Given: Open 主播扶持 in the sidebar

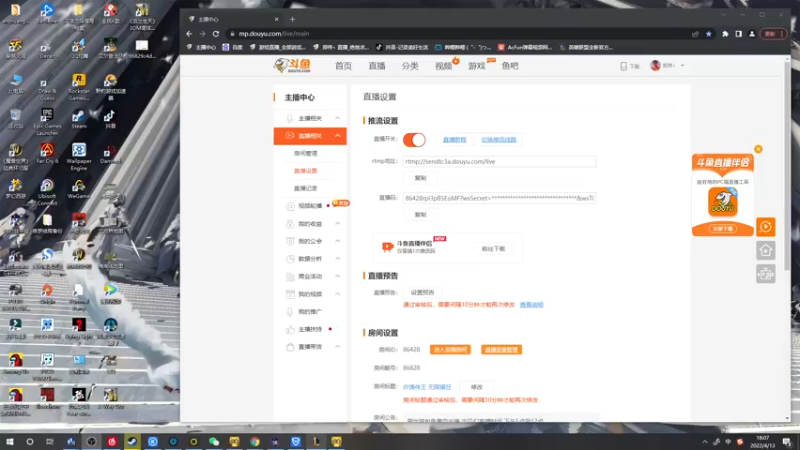Looking at the screenshot, I should click(310, 329).
